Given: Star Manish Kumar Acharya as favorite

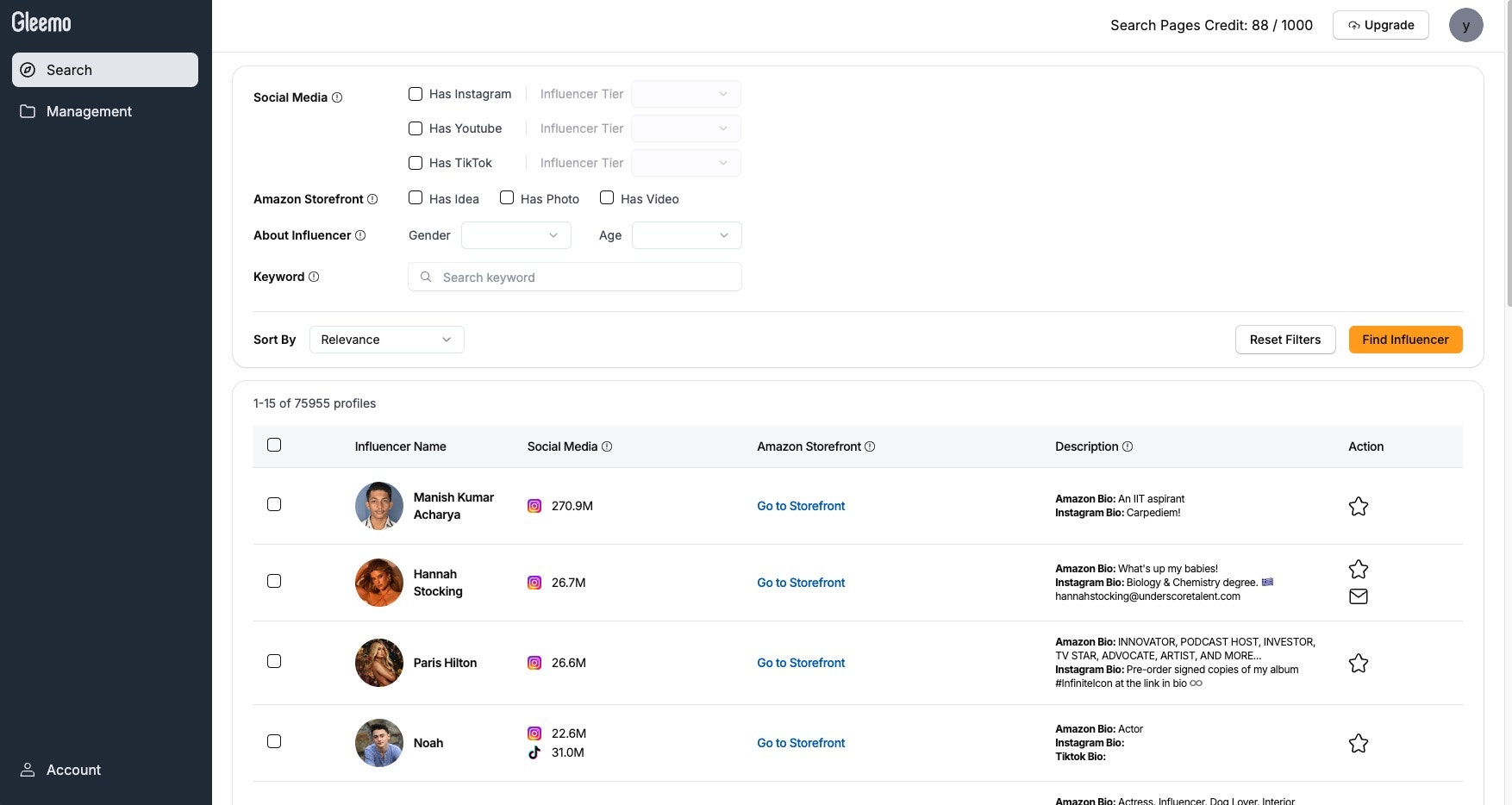Looking at the screenshot, I should (1359, 506).
